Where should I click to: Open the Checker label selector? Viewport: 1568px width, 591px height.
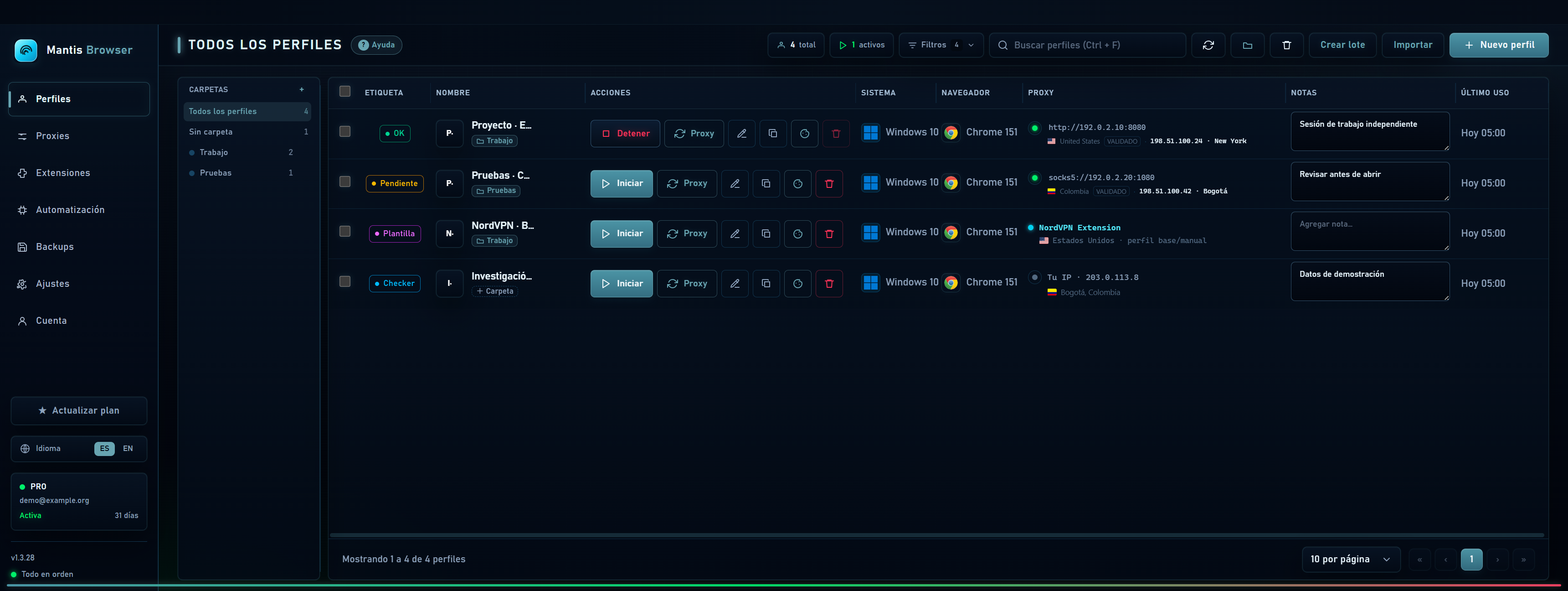tap(395, 283)
